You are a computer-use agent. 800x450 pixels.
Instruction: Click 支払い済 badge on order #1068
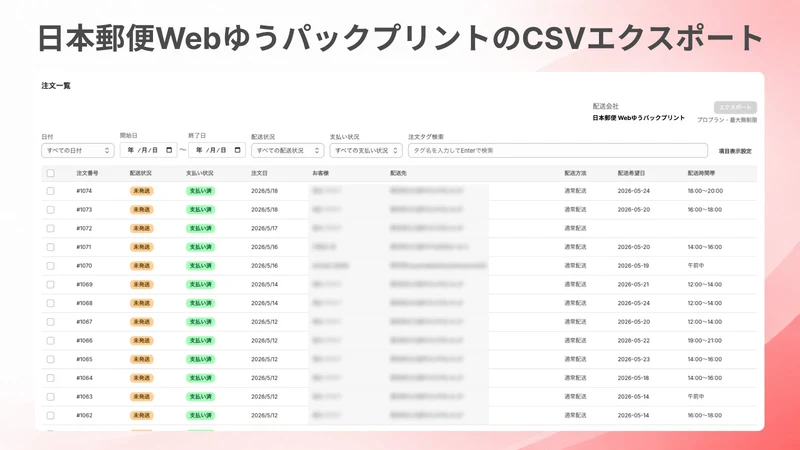click(x=201, y=303)
